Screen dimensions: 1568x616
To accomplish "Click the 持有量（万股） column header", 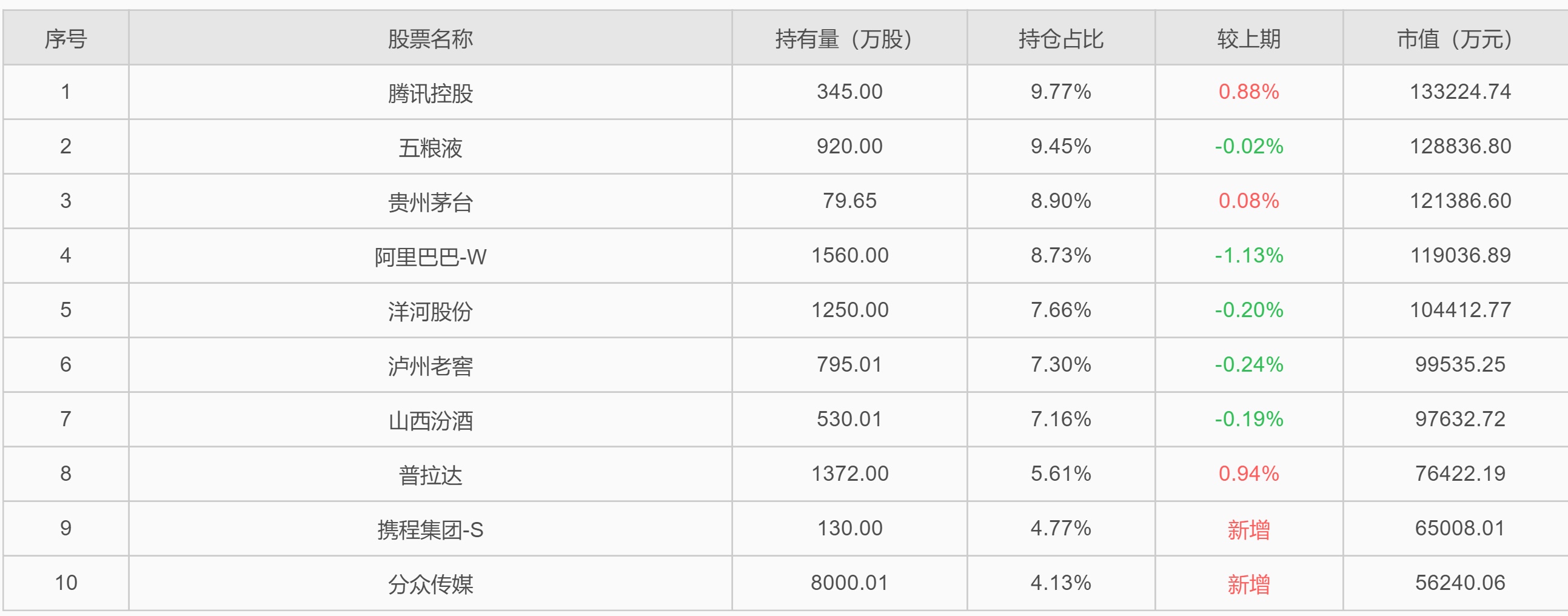I will point(849,39).
